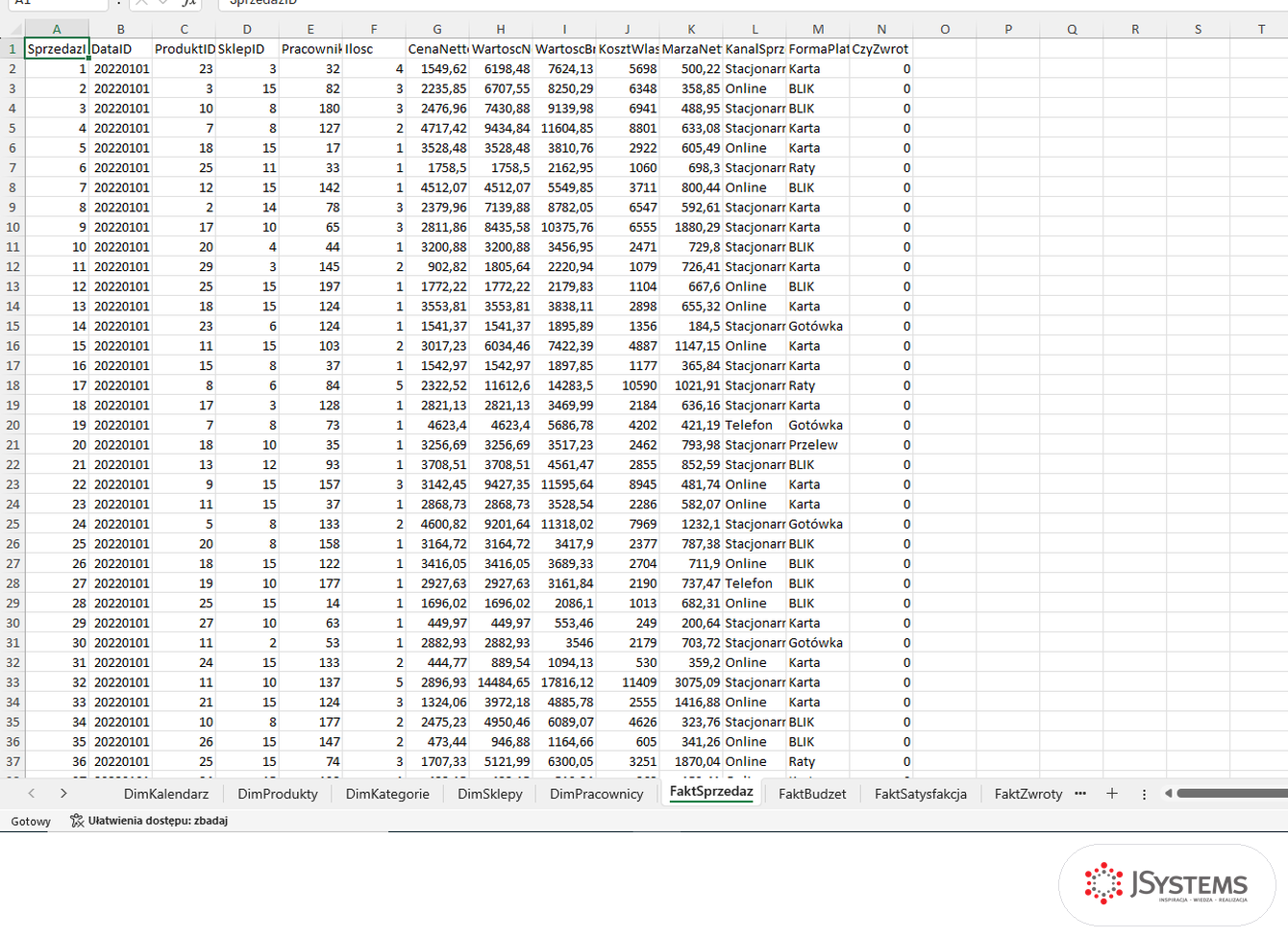Click cell with value 1416,88
The height and width of the screenshot is (938, 1288).
click(x=691, y=703)
